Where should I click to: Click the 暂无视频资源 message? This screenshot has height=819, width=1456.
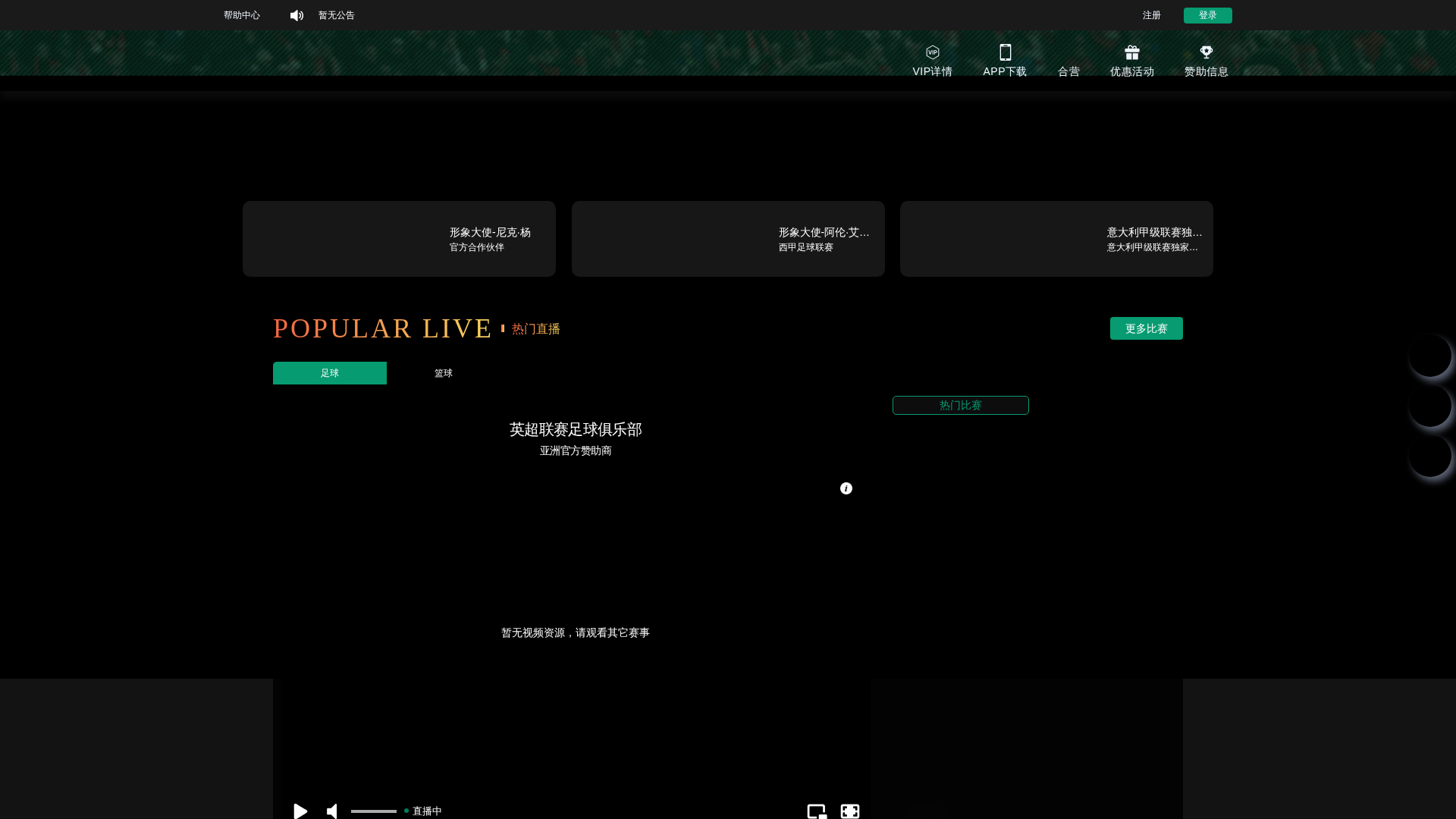click(x=576, y=632)
